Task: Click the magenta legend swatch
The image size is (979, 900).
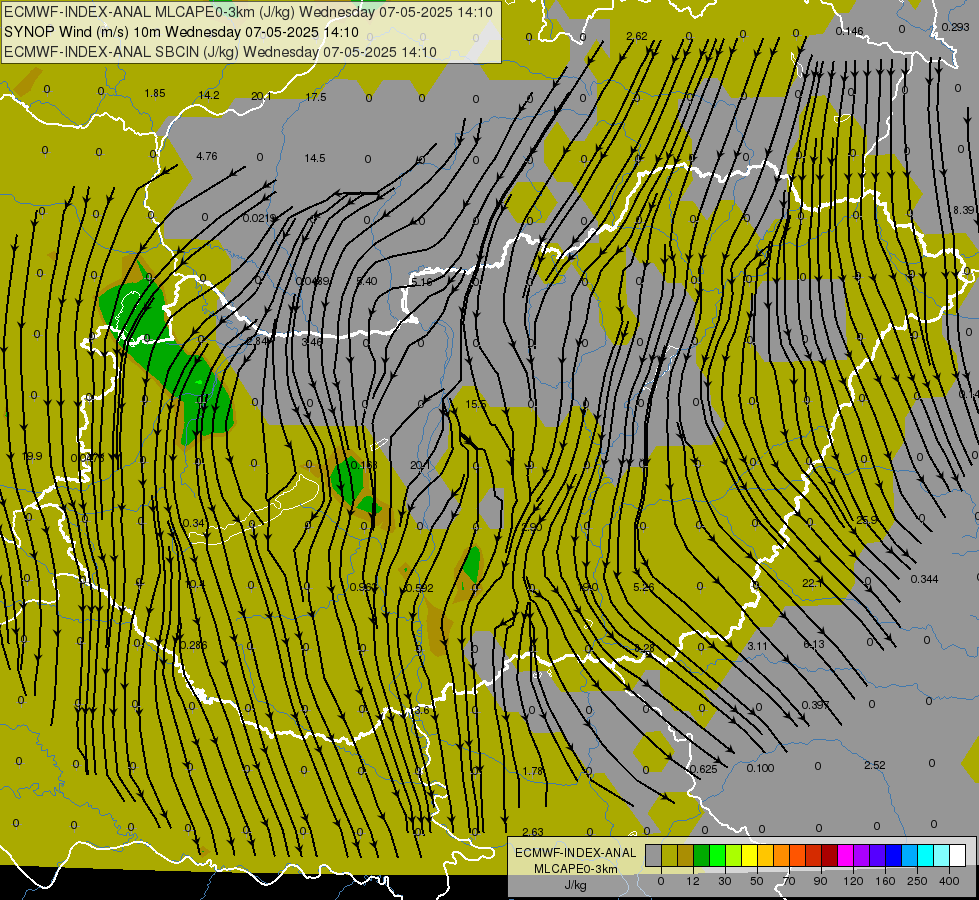Action: coord(845,856)
